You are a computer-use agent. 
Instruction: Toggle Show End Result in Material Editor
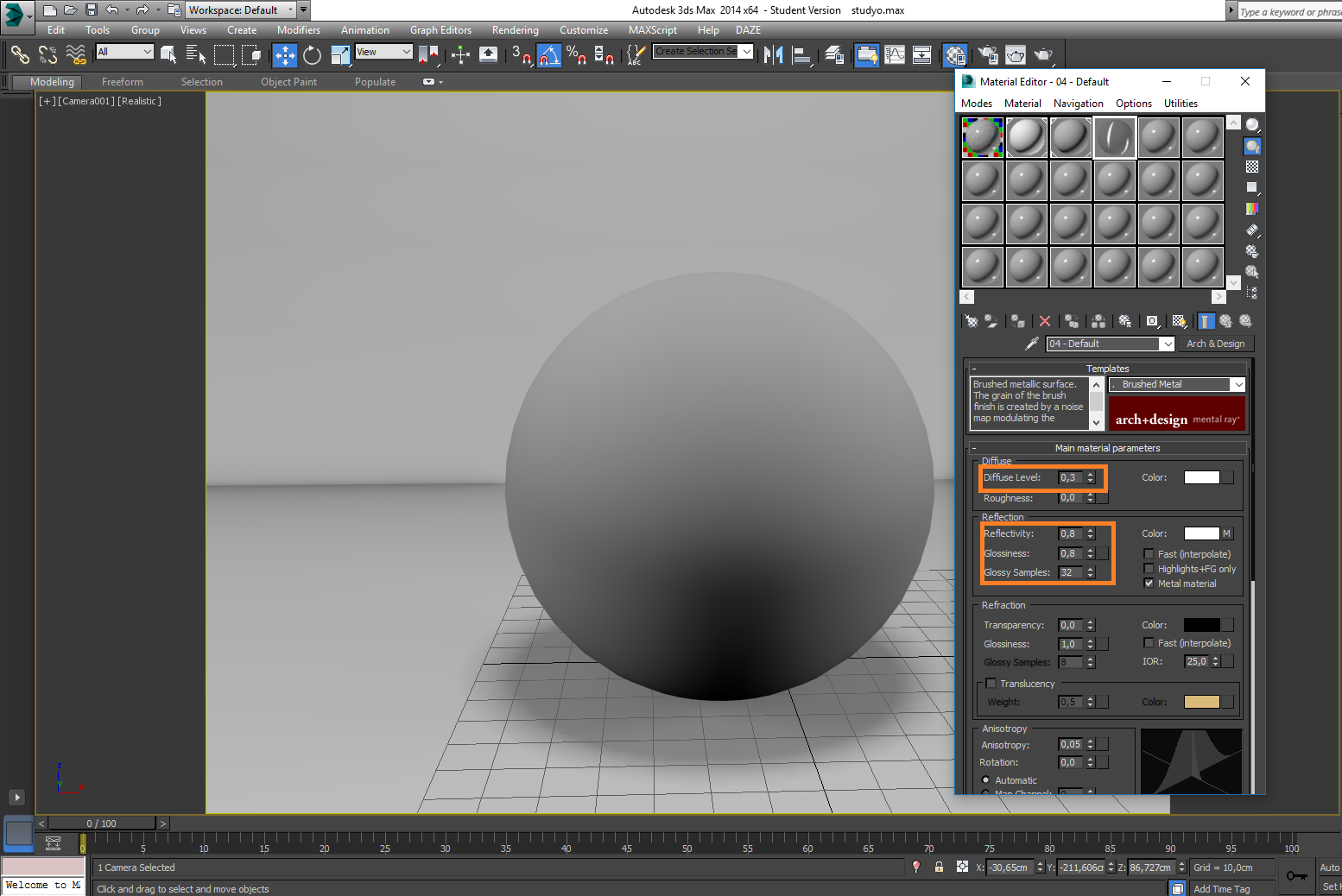tap(1206, 321)
